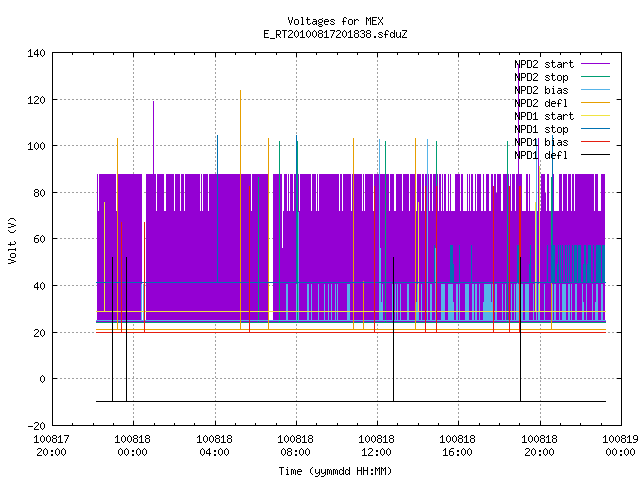Select the NPD2 bias legend entry
The width and height of the screenshot is (640, 480).
pyautogui.click(x=541, y=90)
